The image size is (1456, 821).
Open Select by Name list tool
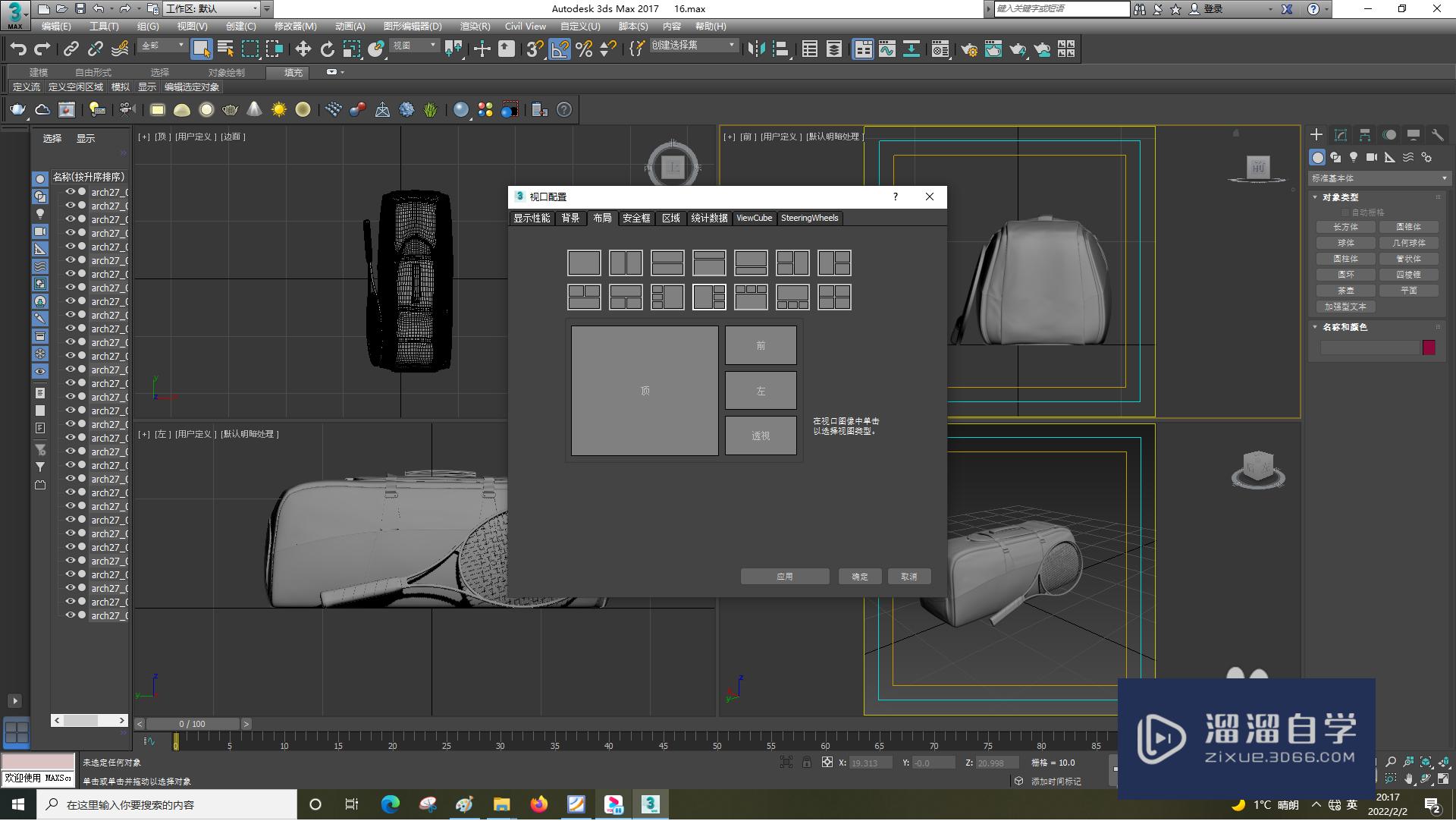tap(225, 49)
